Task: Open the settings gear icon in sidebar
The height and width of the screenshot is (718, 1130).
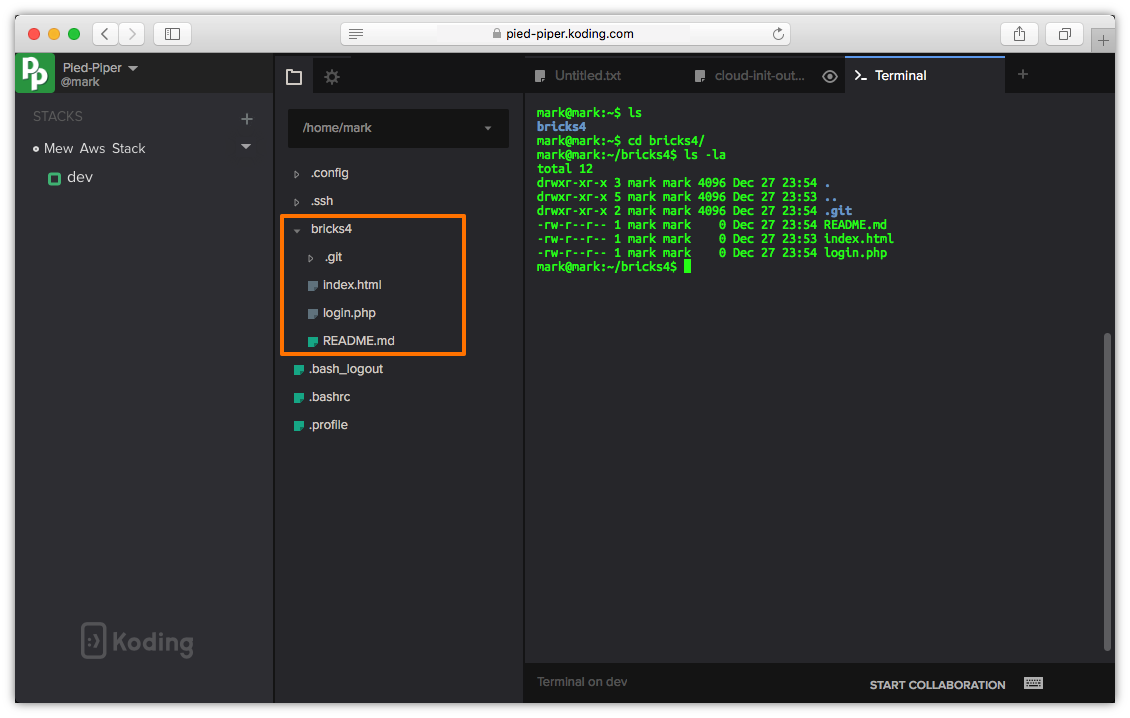Action: (x=332, y=77)
